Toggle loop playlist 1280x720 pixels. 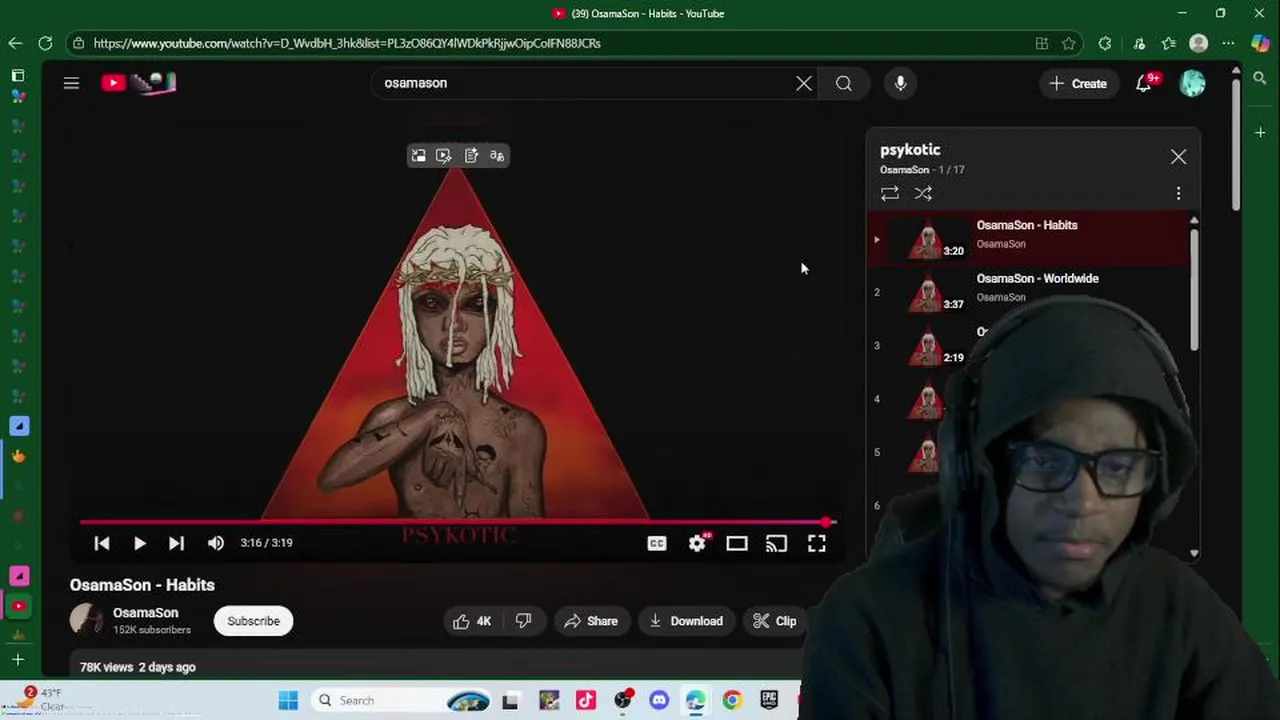(x=890, y=194)
